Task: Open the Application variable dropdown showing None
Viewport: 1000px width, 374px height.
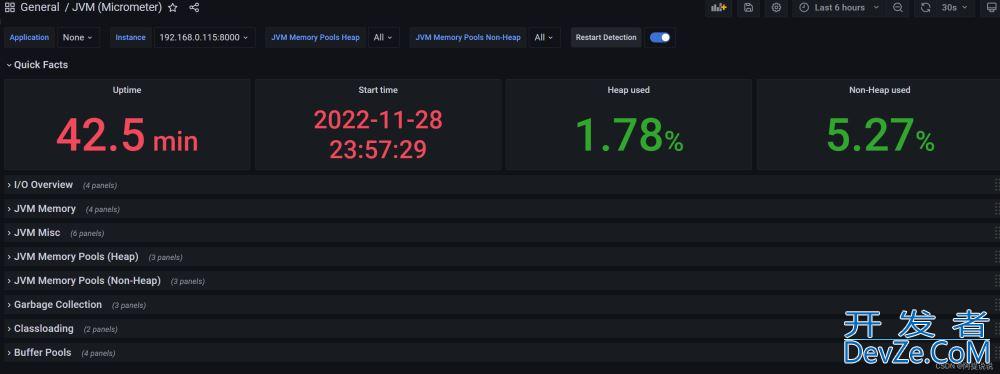Action: [78, 37]
